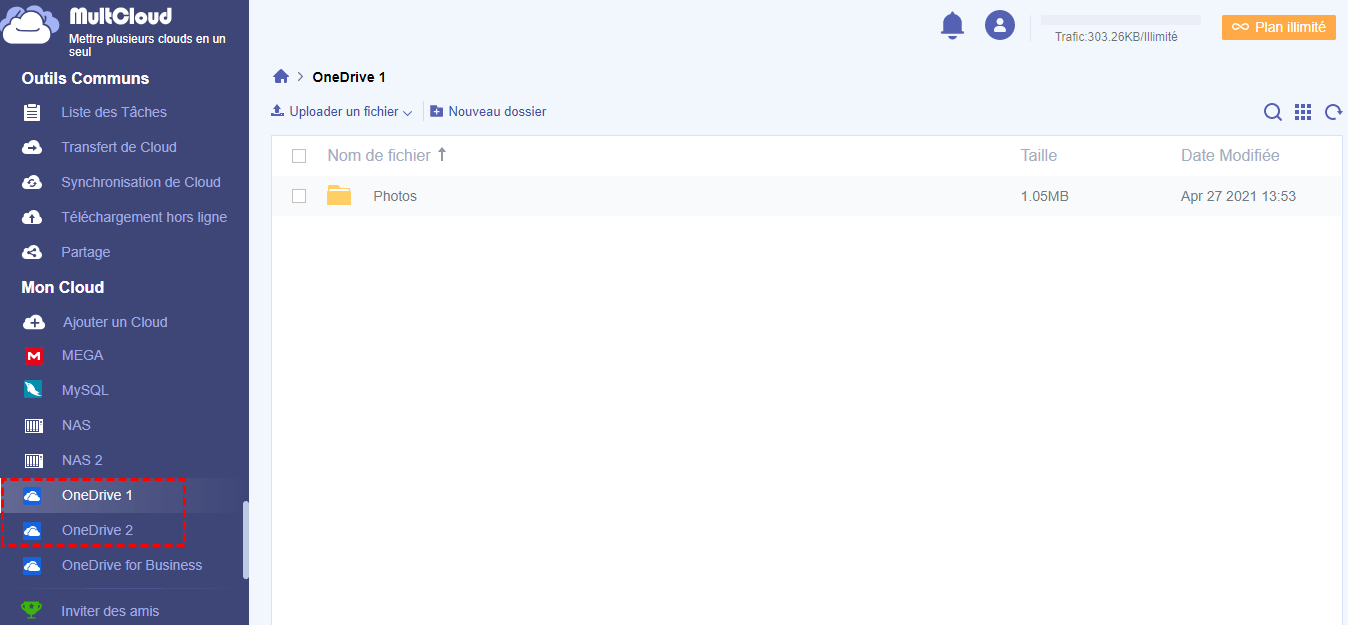Refresh the file list
Viewport: 1348px width, 625px height.
point(1333,112)
